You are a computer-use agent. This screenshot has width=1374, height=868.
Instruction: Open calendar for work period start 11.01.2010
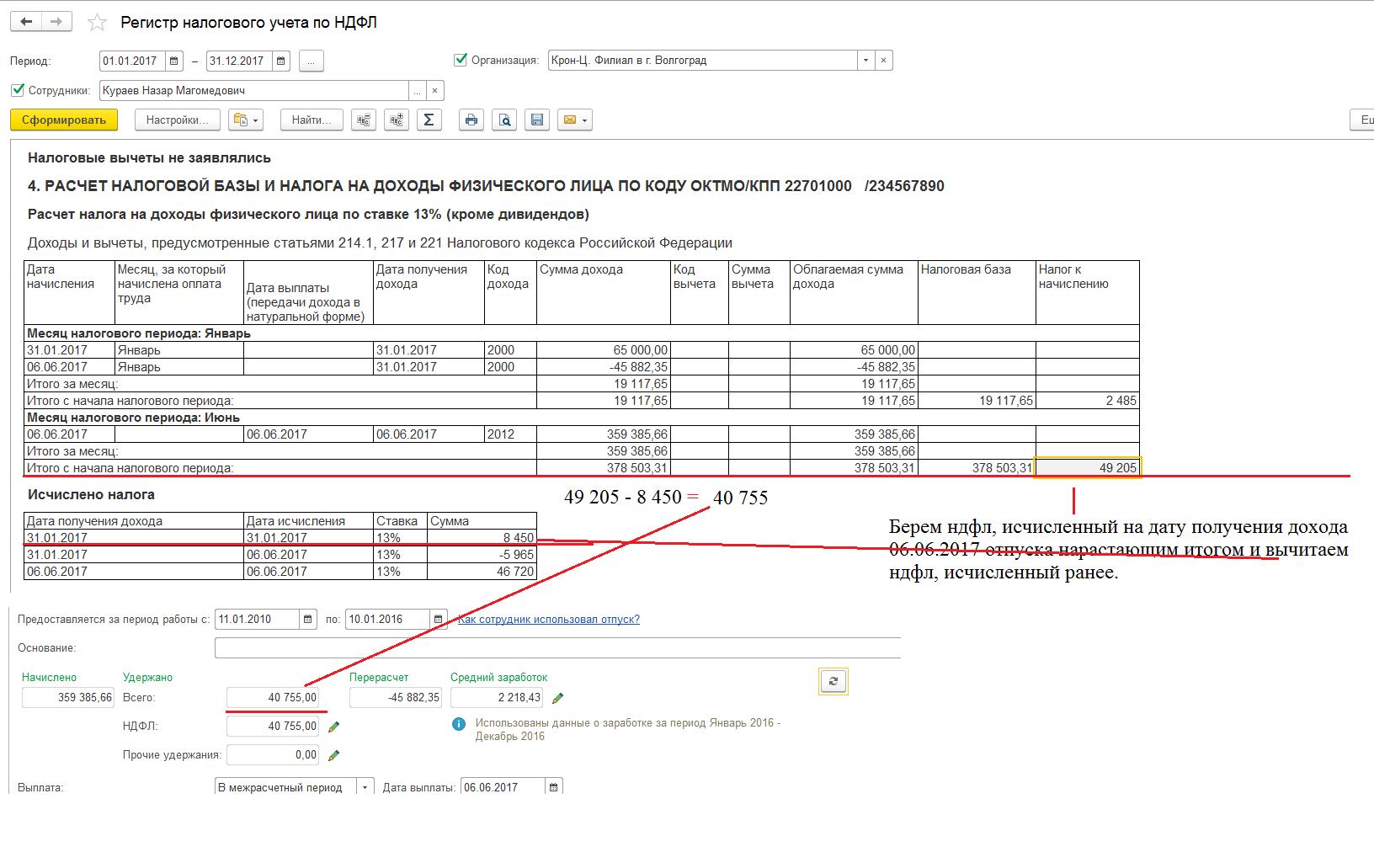point(309,620)
